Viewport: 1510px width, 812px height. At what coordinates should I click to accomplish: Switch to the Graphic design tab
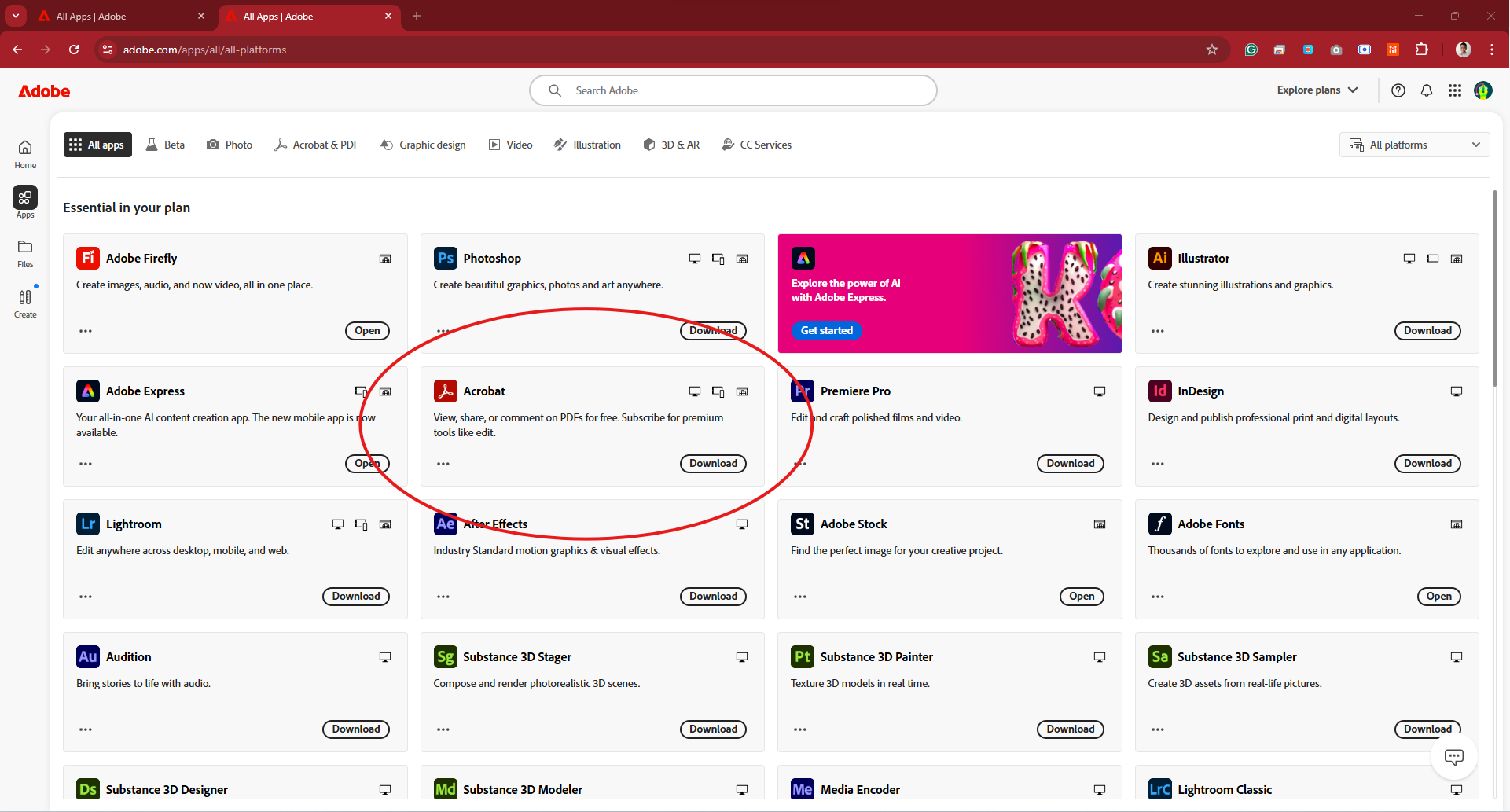point(423,145)
